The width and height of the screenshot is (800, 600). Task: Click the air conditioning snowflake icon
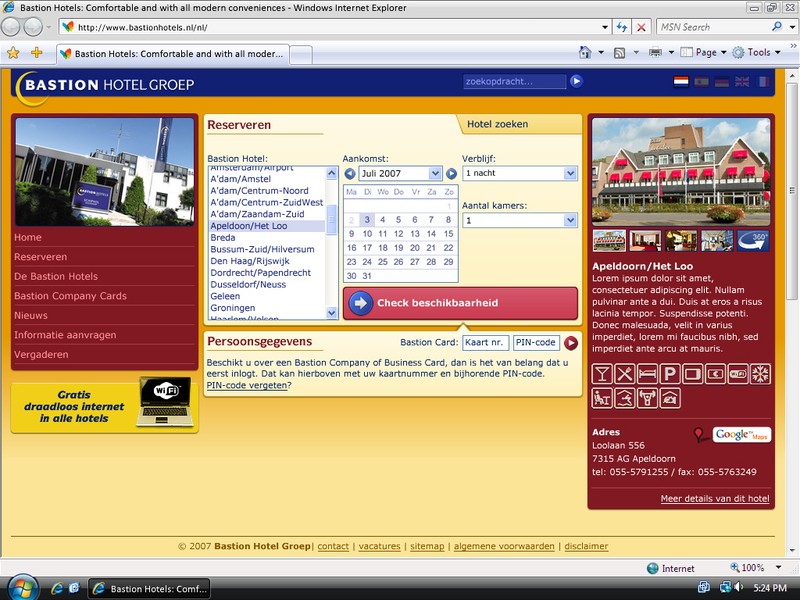[760, 374]
